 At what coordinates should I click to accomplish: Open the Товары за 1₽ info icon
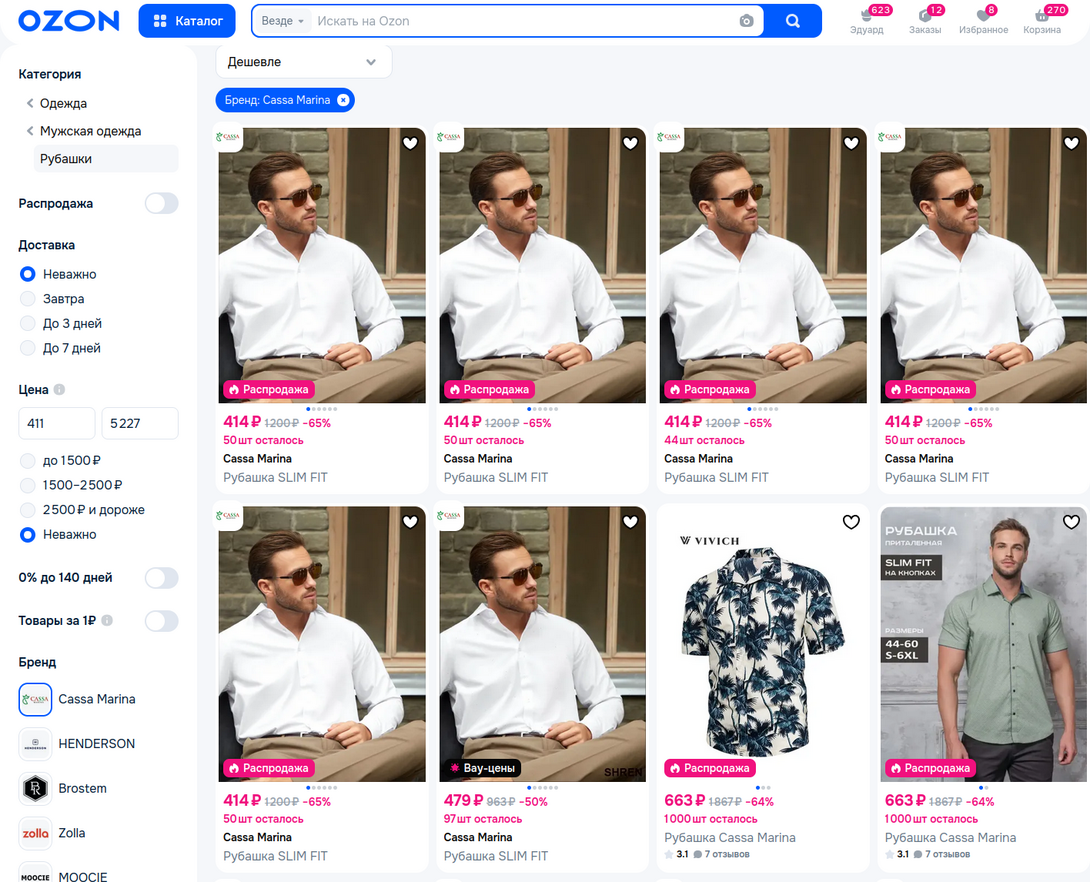coord(107,620)
